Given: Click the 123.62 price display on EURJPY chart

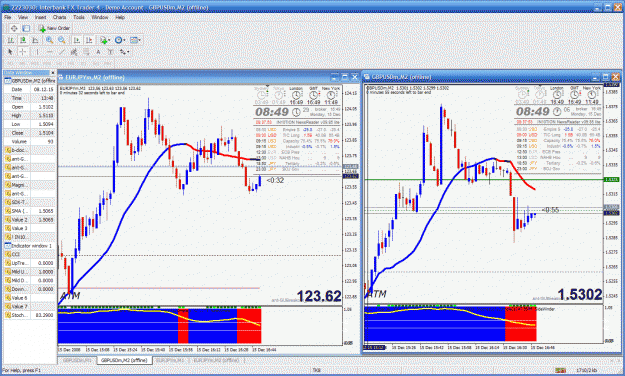Looking at the screenshot, I should click(319, 296).
